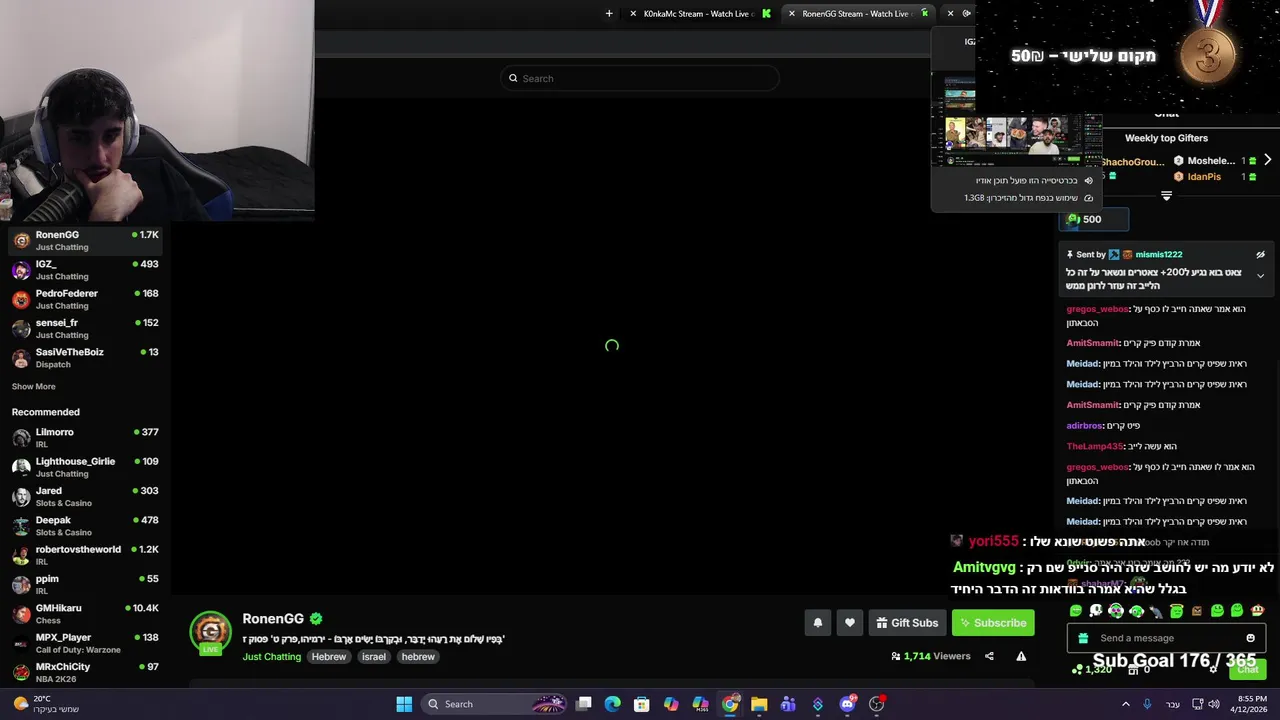This screenshot has width=1280, height=720.
Task: Open Microsoft Teams from taskbar
Action: 788,704
